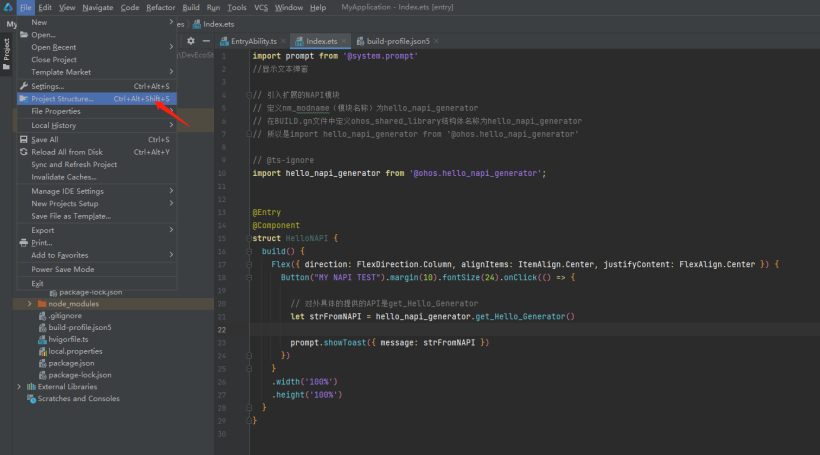Click the project tool window gear icon
The image size is (820, 455).
pyautogui.click(x=191, y=41)
